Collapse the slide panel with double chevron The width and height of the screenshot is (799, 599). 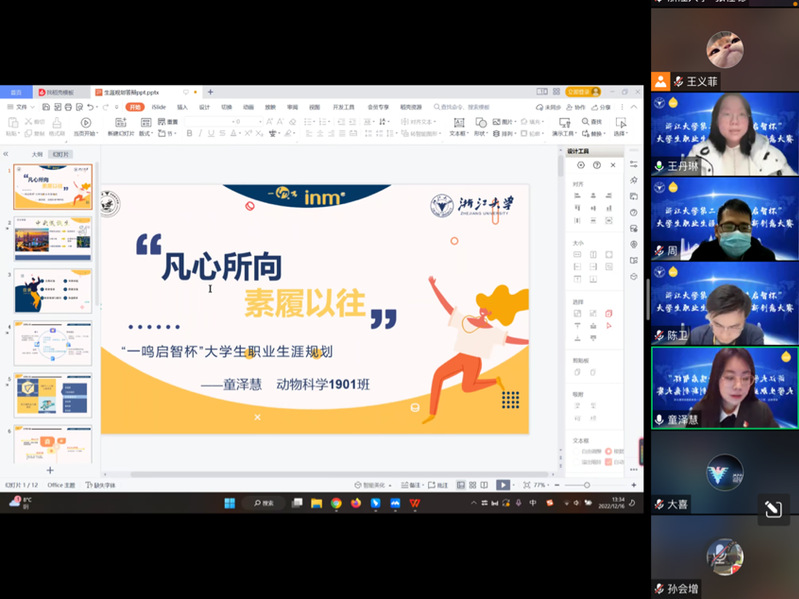tap(6, 153)
